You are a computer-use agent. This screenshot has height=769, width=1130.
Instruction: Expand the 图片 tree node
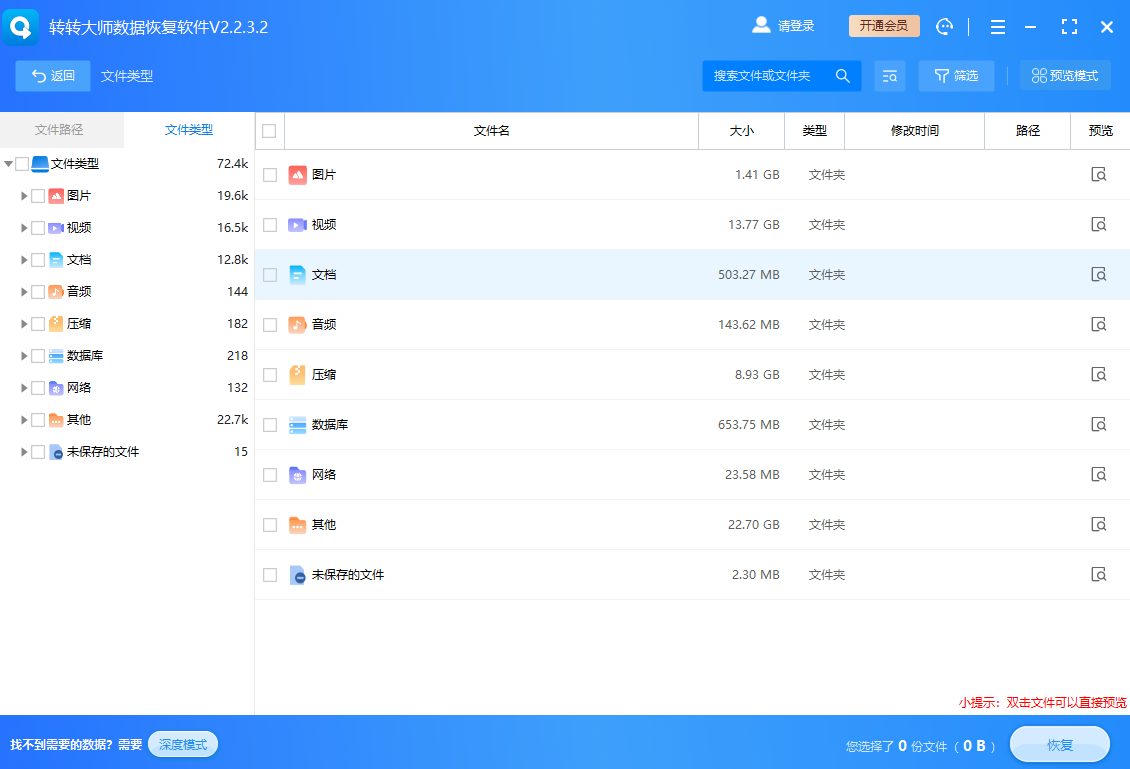24,195
